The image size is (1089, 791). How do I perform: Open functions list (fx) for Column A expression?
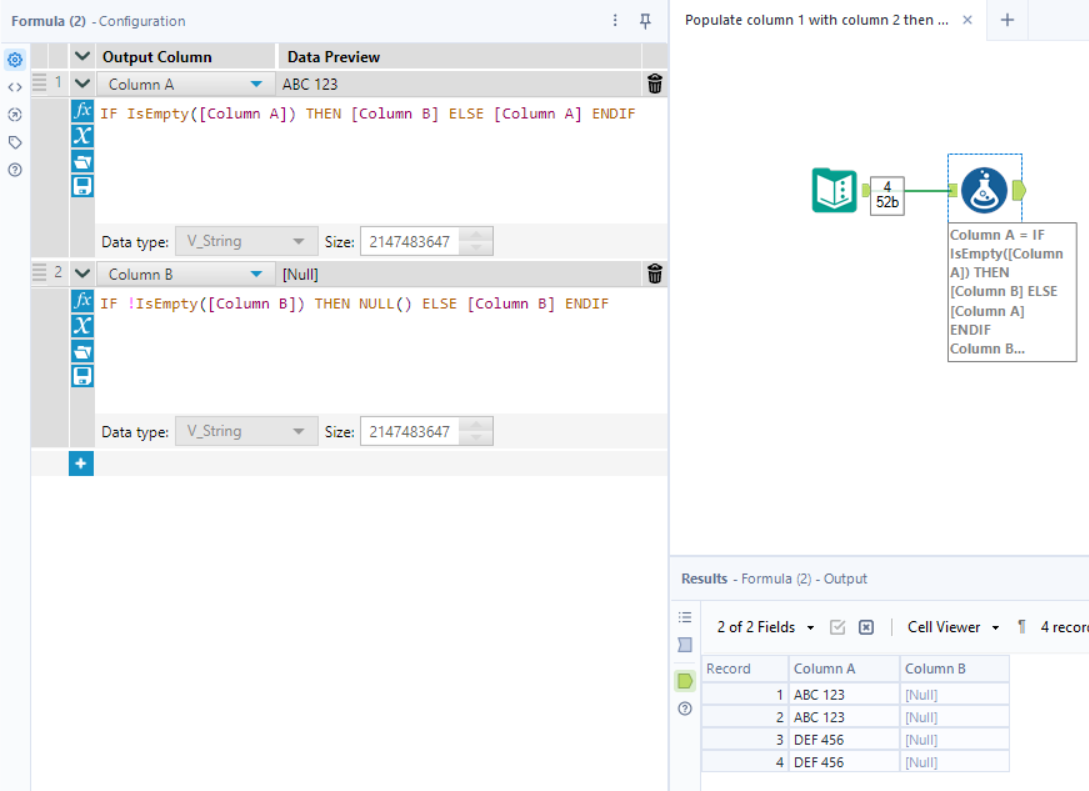pyautogui.click(x=82, y=111)
